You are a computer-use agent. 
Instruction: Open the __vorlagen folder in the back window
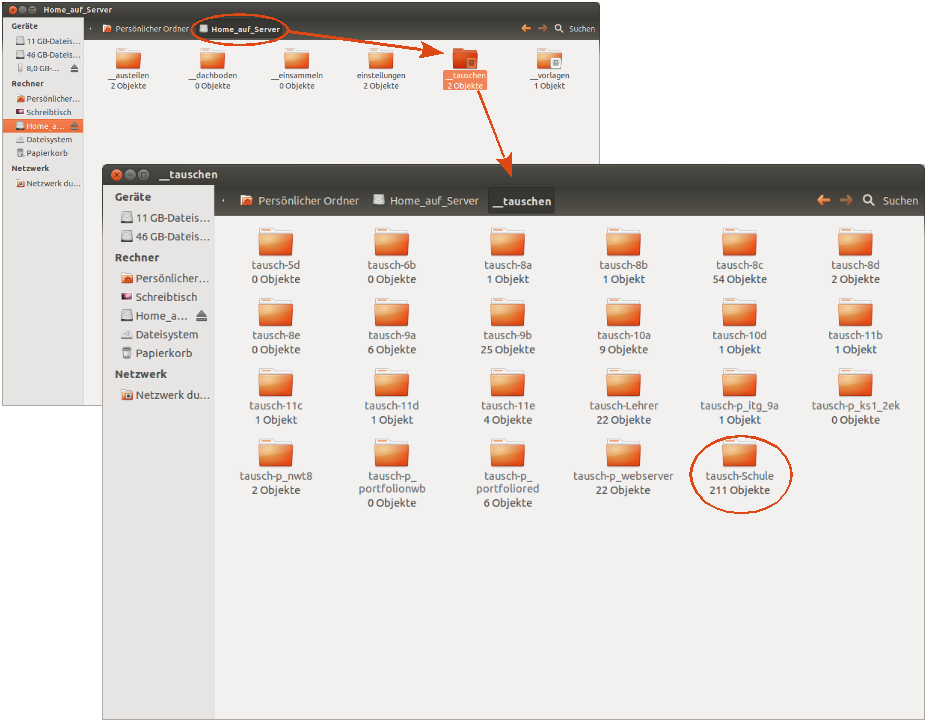(x=549, y=59)
